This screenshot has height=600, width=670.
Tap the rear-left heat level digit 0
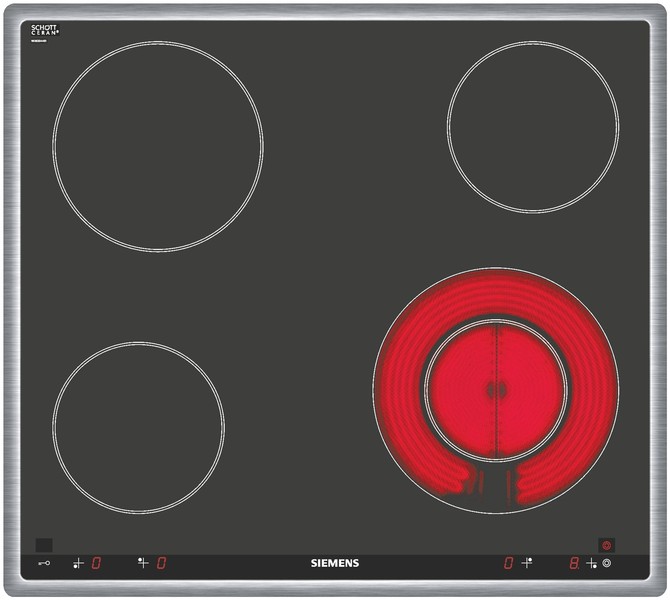(x=161, y=563)
